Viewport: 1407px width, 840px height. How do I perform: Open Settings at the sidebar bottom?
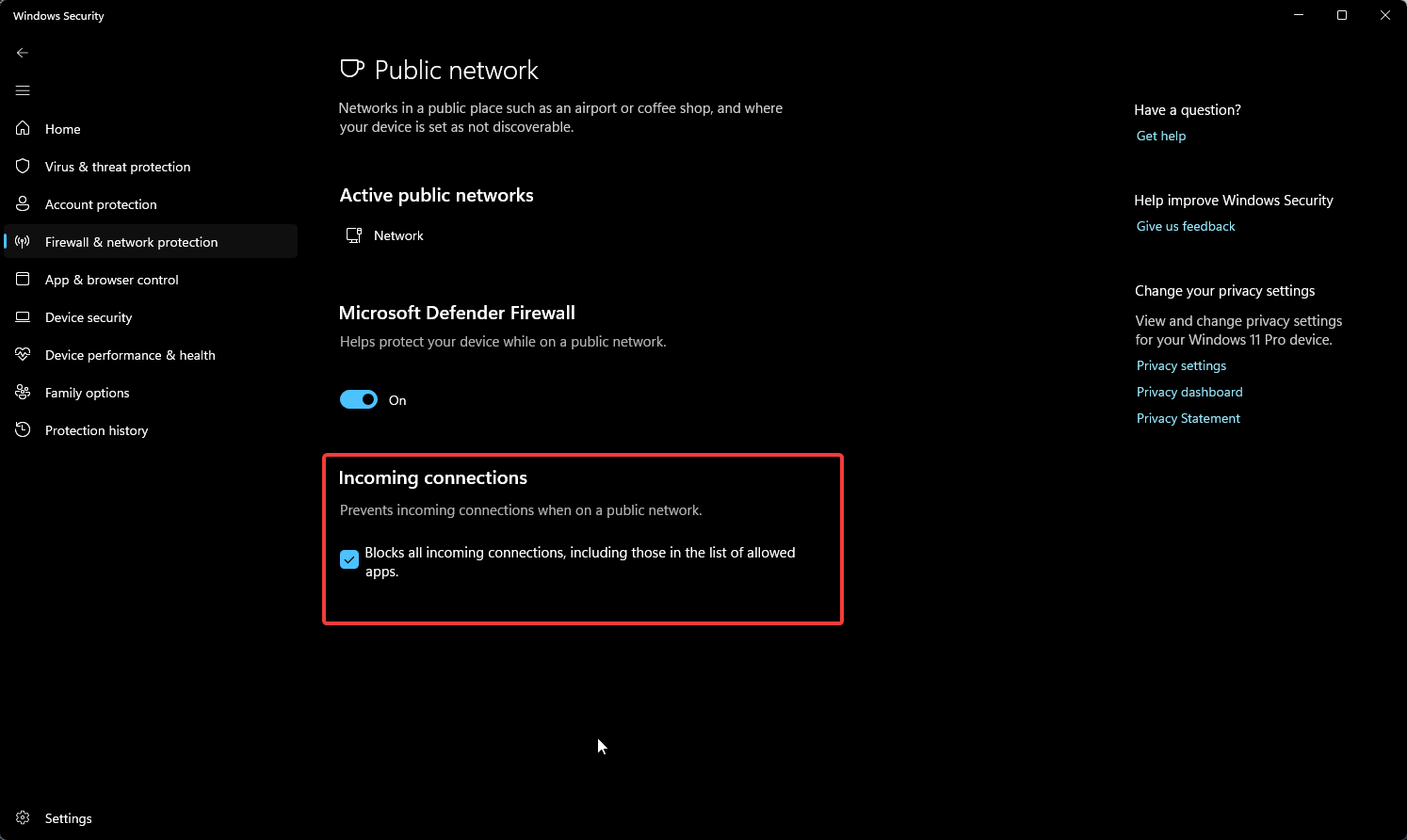tap(151, 818)
